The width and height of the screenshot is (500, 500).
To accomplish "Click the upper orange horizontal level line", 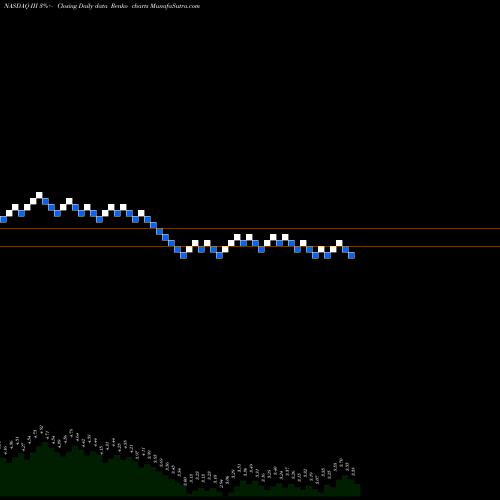I will point(250,229).
